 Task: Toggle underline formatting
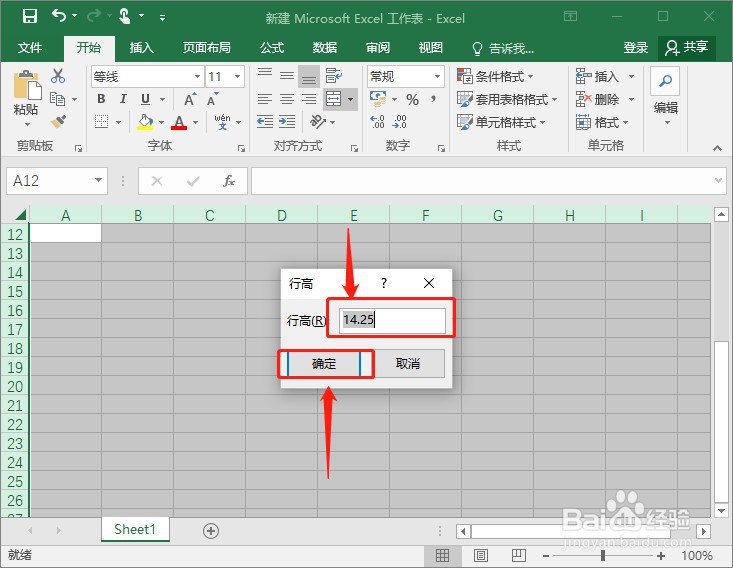click(x=145, y=99)
